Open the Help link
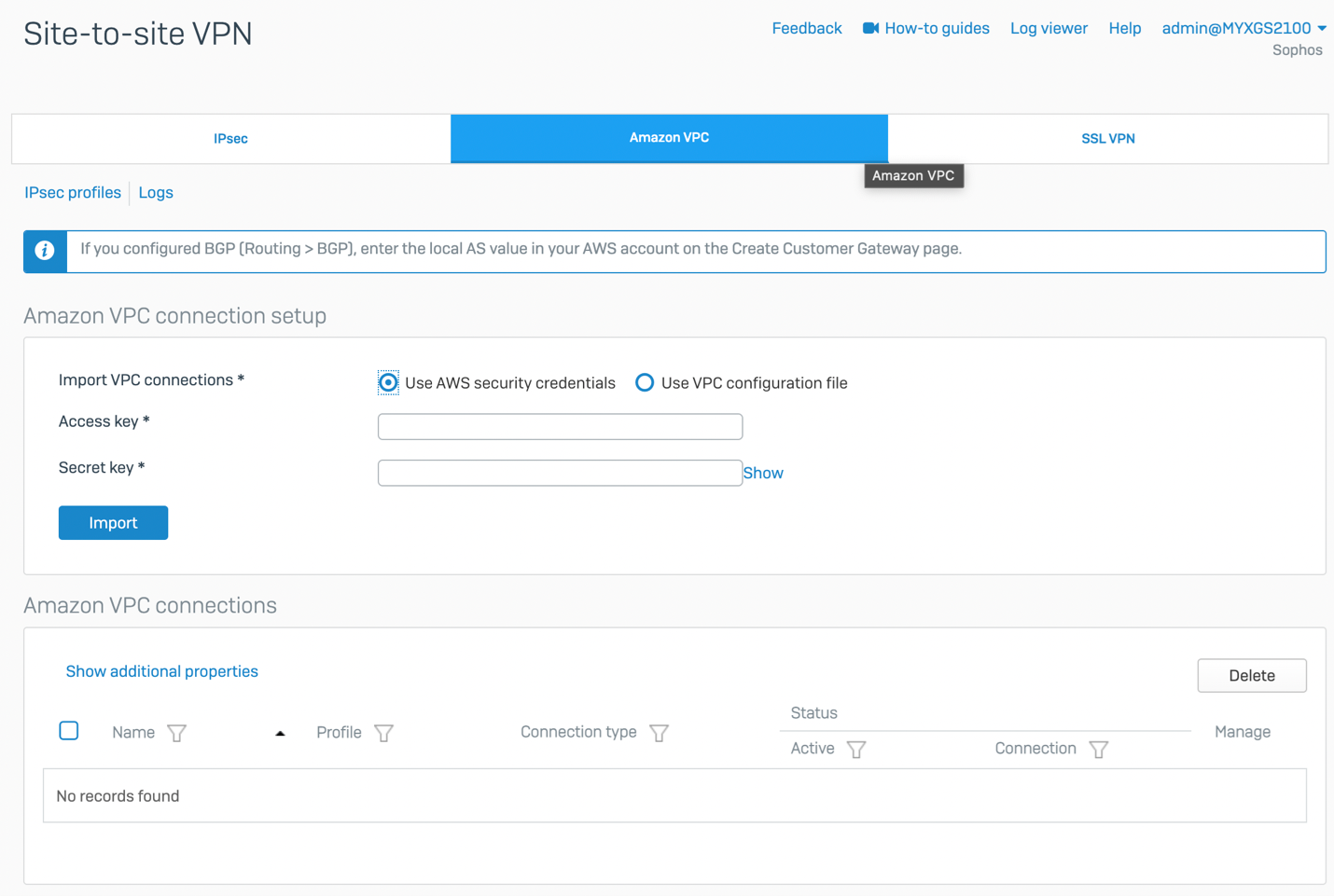The height and width of the screenshot is (896, 1334). click(1125, 29)
